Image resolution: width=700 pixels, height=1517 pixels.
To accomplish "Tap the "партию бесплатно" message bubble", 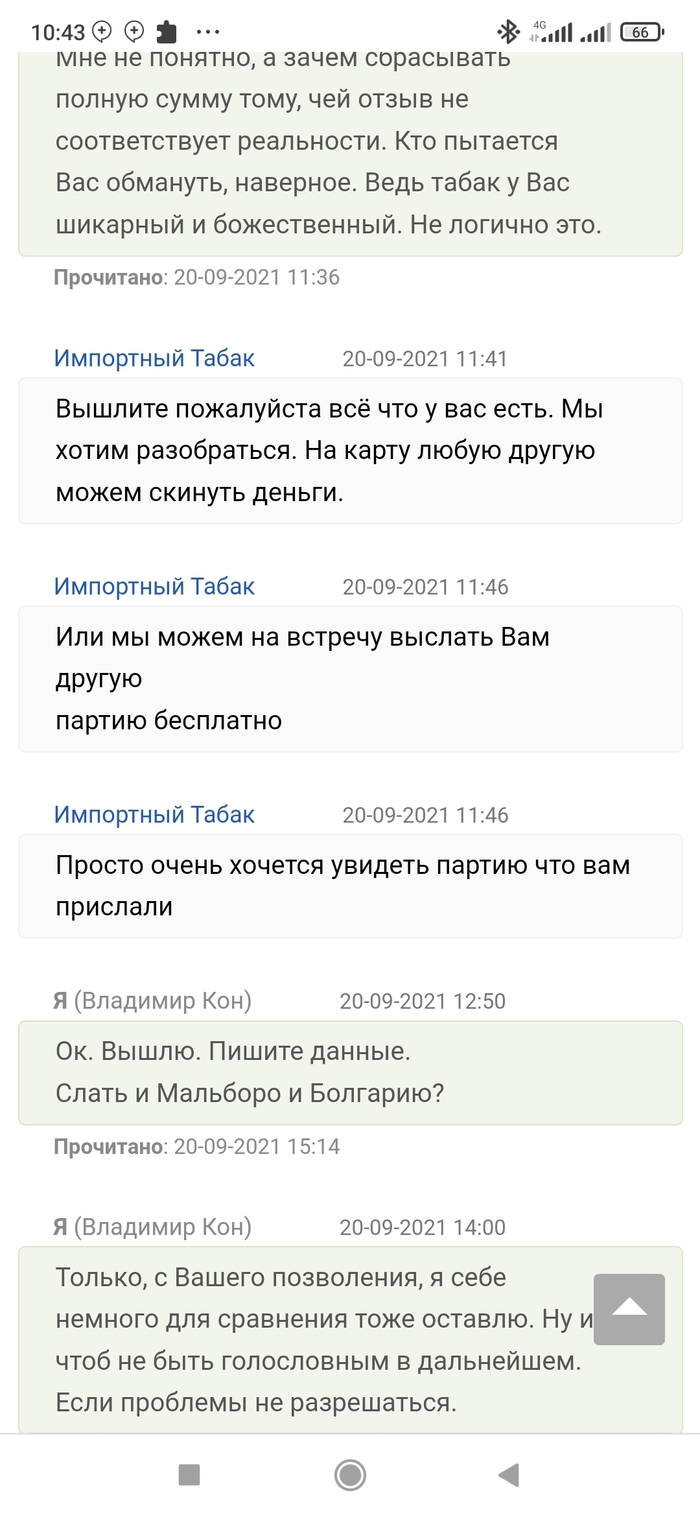I will 350,678.
